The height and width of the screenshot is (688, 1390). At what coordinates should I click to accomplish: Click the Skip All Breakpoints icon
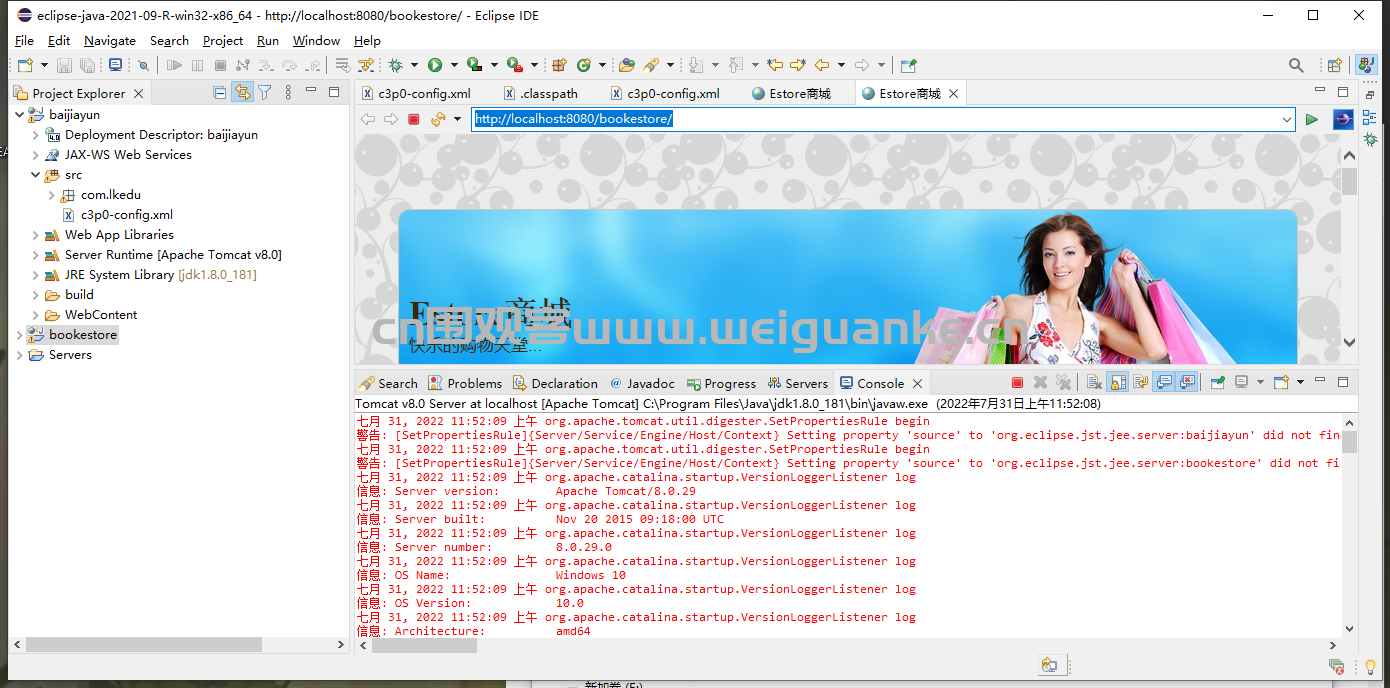143,65
